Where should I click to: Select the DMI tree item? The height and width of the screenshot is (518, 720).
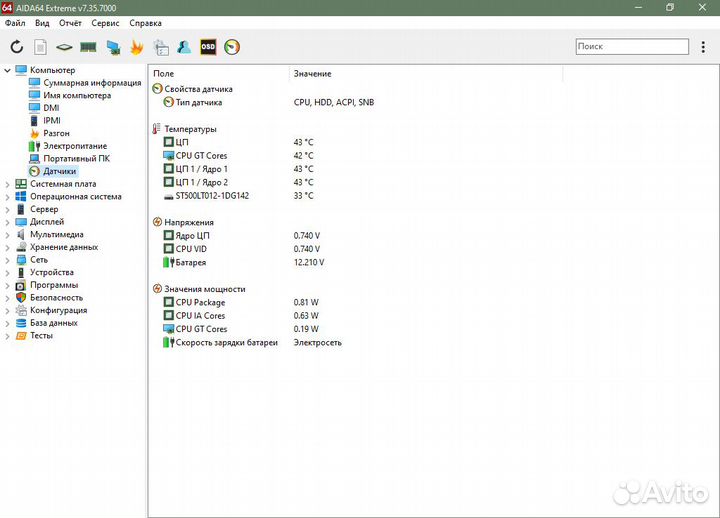[51, 108]
